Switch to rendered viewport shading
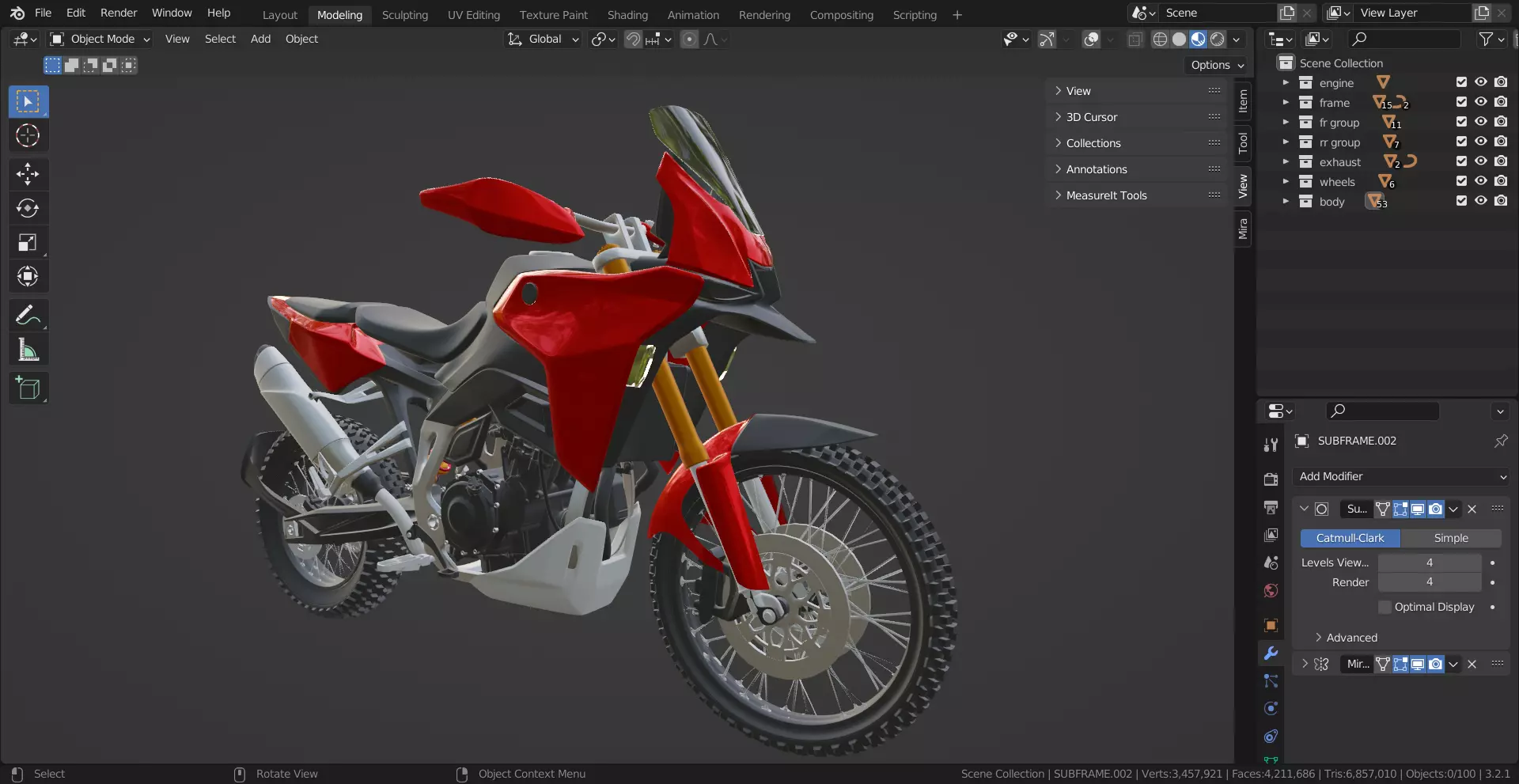The height and width of the screenshot is (784, 1519). [x=1217, y=39]
